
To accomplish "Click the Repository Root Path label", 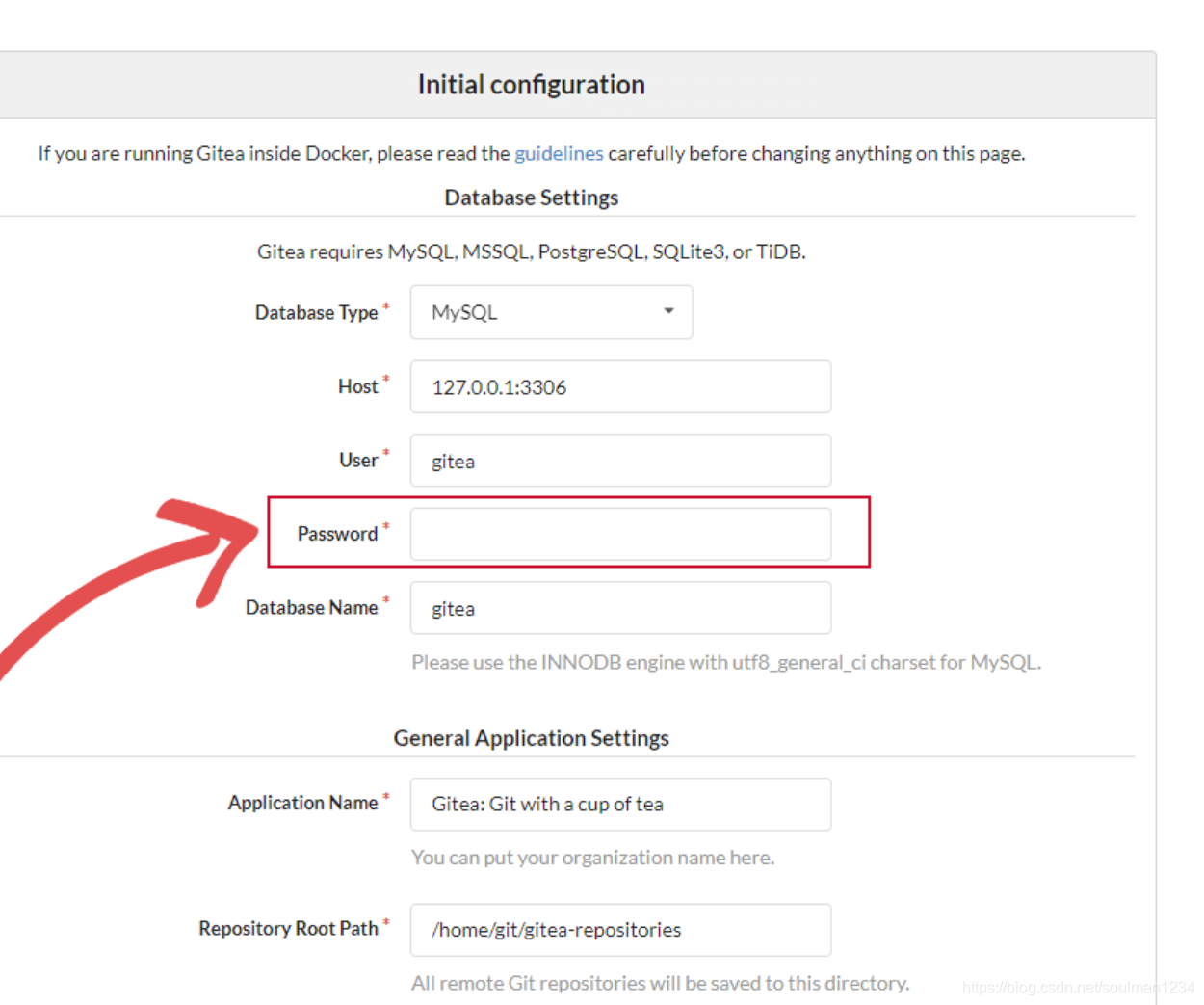I will (x=288, y=928).
